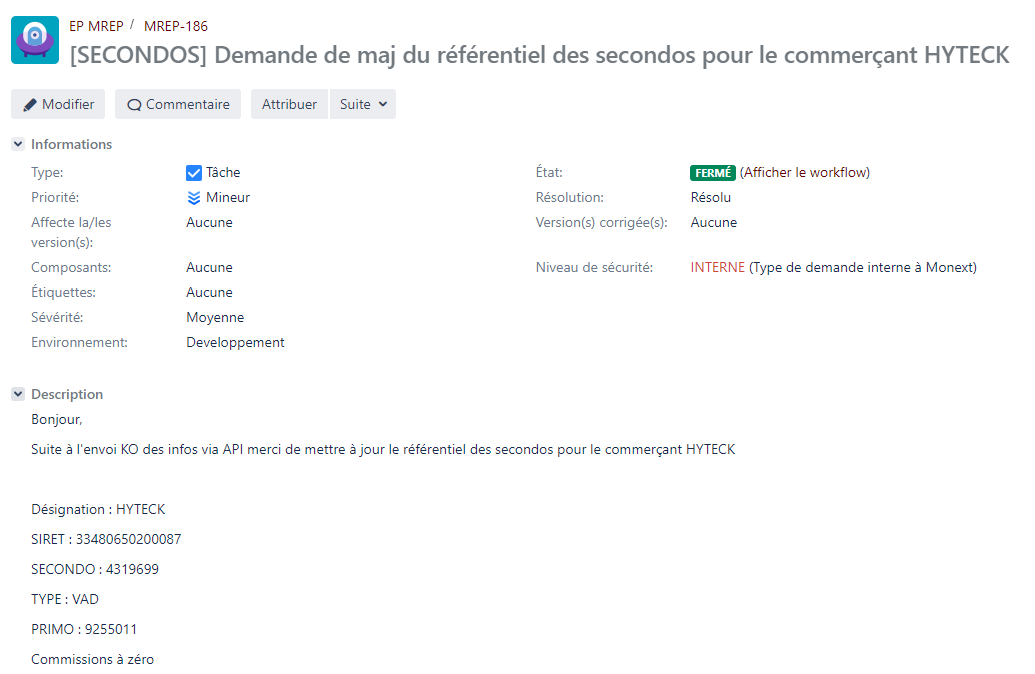The width and height of the screenshot is (1035, 674).
Task: Click Afficher le workflow link
Action: coord(805,172)
